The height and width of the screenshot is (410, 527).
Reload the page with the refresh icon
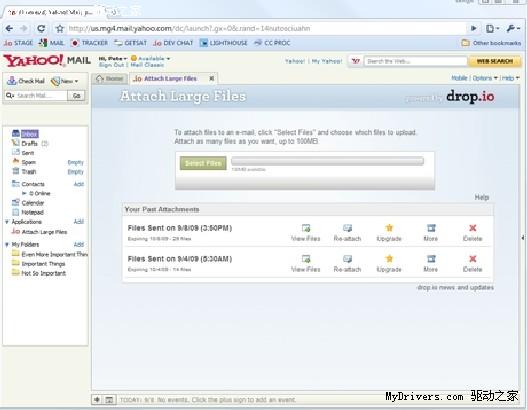pos(41,29)
